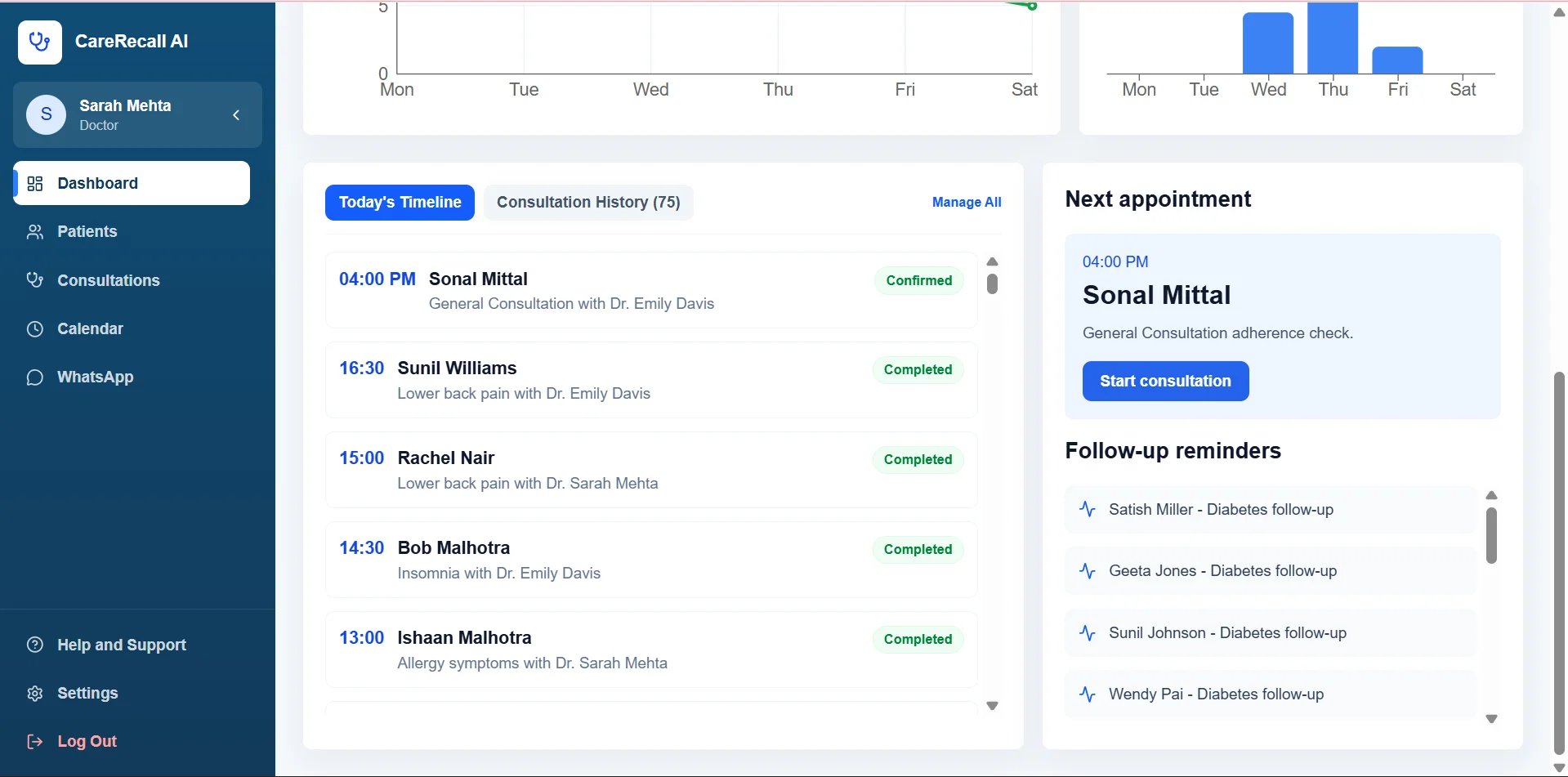Switch to Consultation History (75) tab
This screenshot has width=1568, height=777.
pyautogui.click(x=588, y=203)
